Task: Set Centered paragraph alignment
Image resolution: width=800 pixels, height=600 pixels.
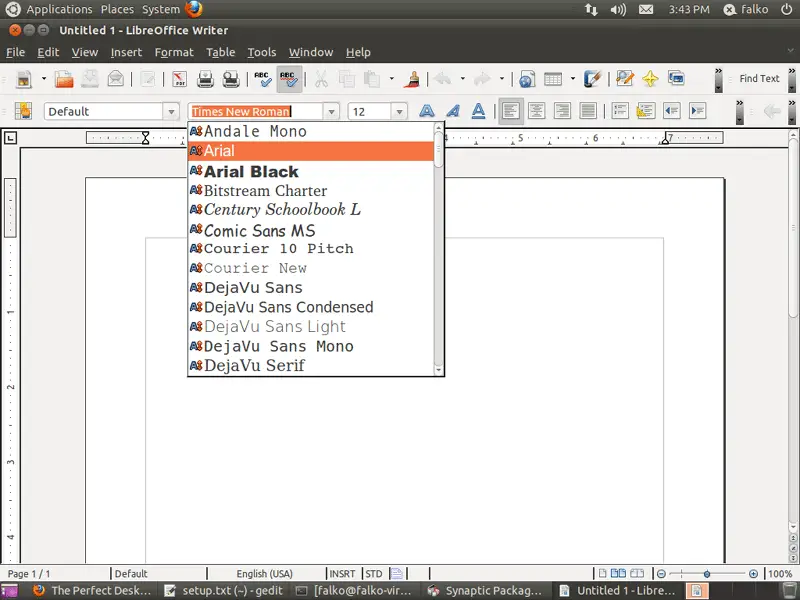Action: pyautogui.click(x=536, y=111)
